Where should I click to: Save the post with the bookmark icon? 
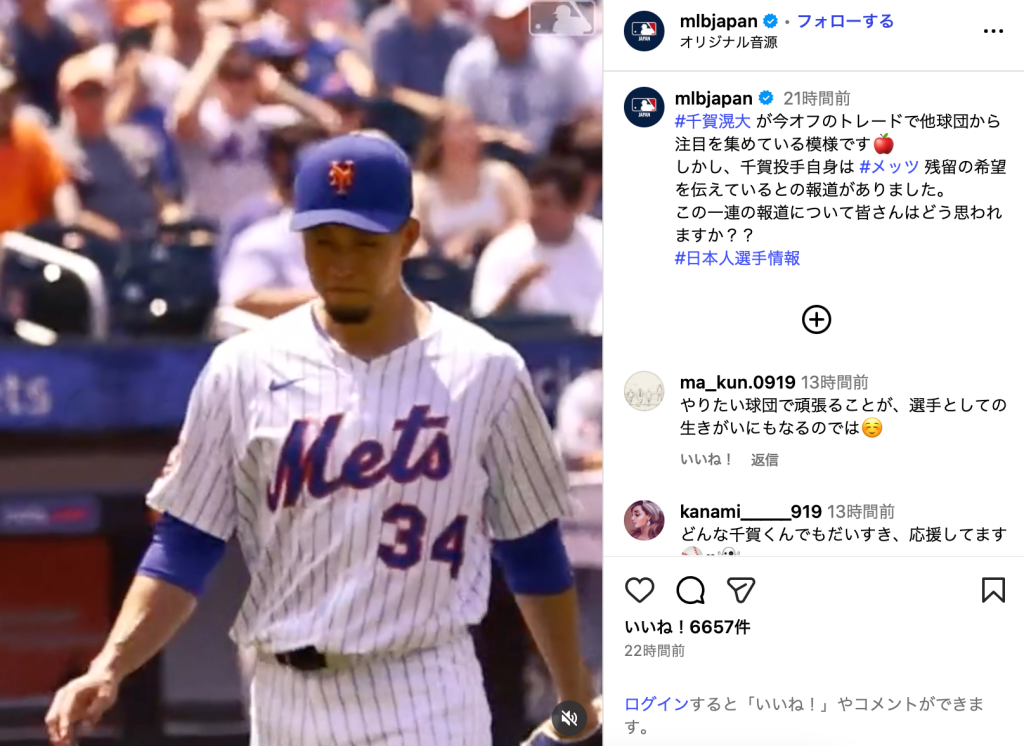pyautogui.click(x=993, y=590)
